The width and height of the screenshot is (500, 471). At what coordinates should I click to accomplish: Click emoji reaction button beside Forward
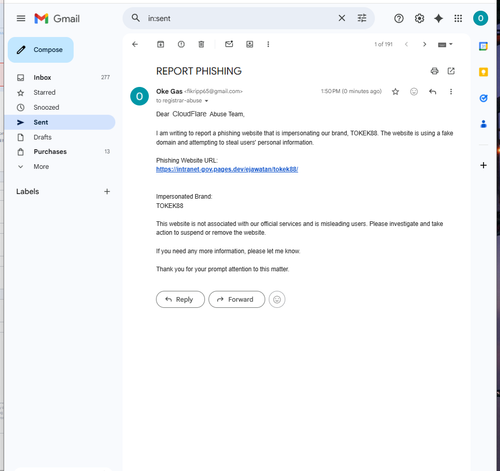pos(277,299)
